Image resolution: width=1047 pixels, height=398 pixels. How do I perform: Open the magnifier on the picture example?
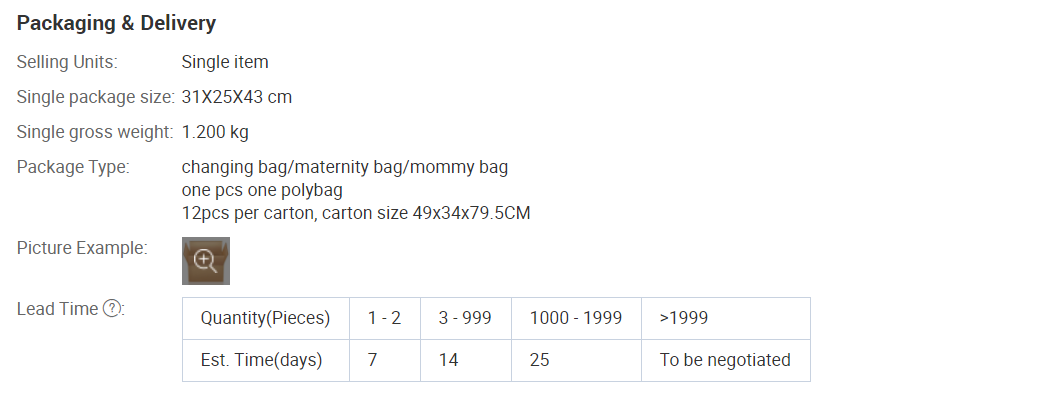pos(206,260)
